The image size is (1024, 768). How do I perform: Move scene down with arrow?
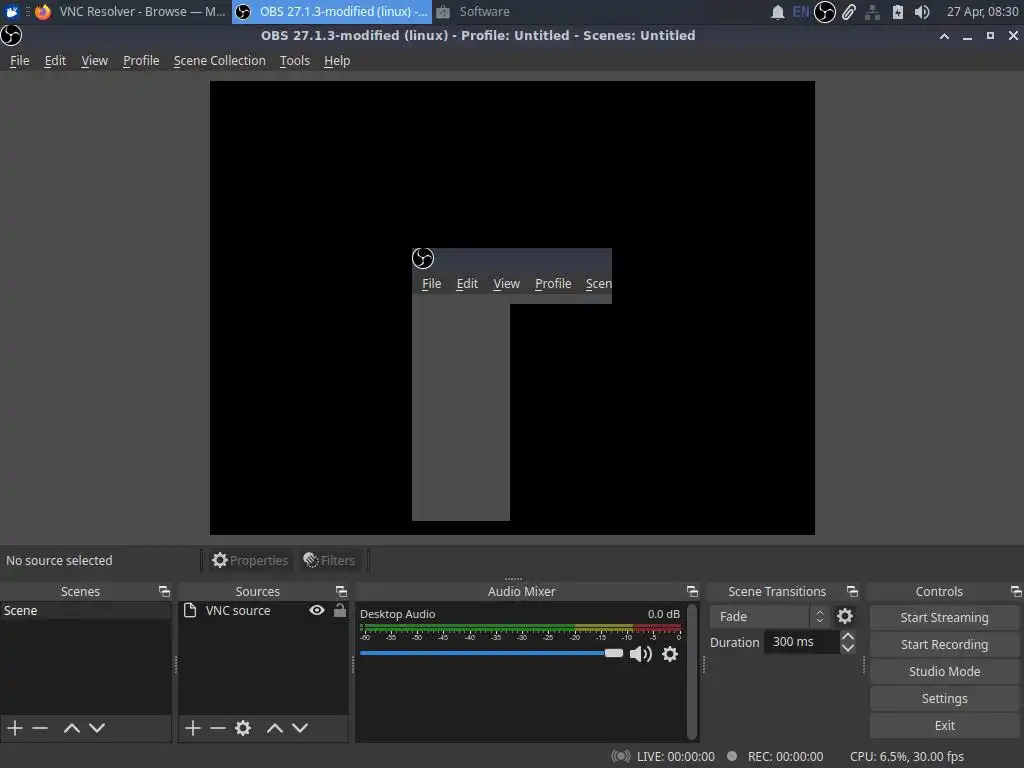click(x=97, y=728)
